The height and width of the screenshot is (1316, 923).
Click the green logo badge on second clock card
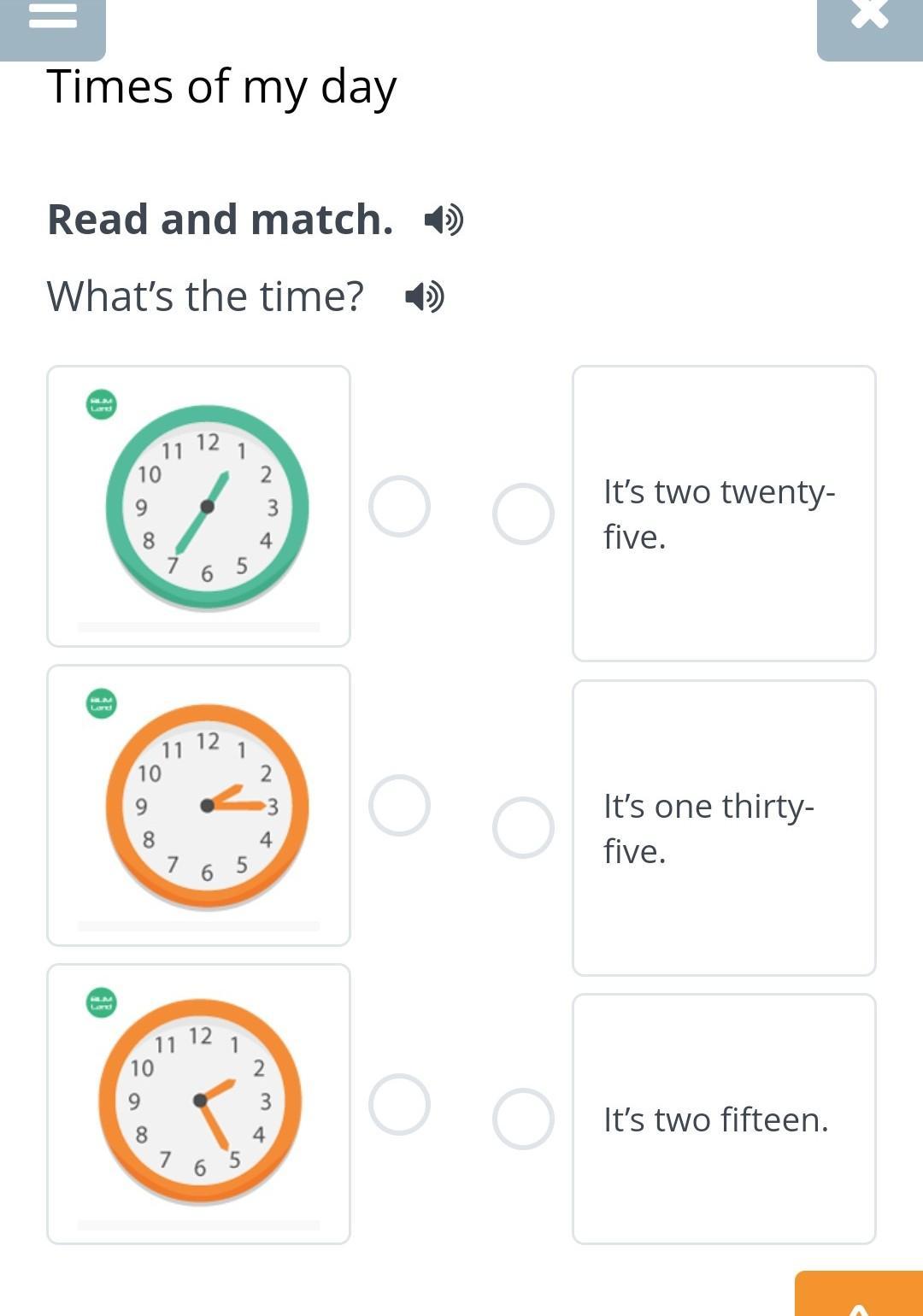102,703
